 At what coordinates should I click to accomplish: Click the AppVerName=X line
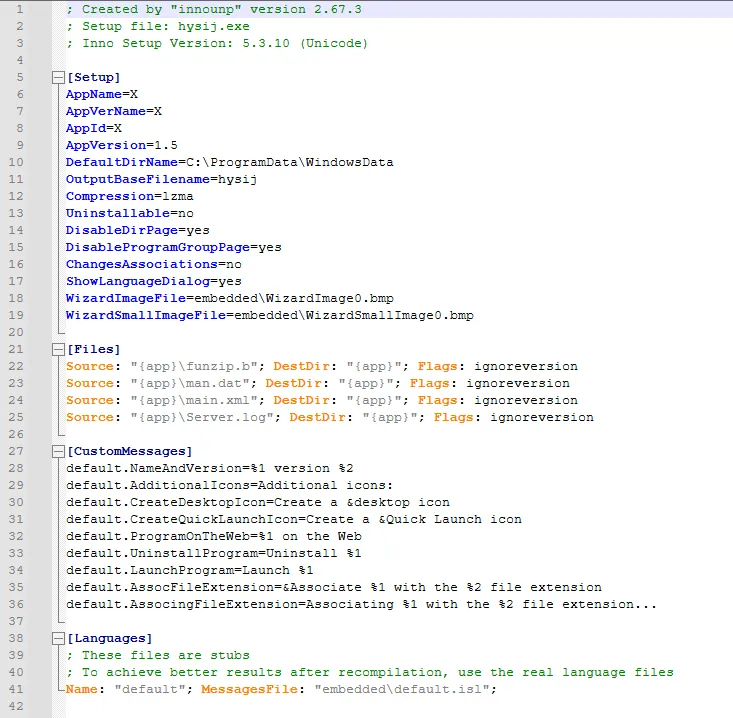[114, 111]
